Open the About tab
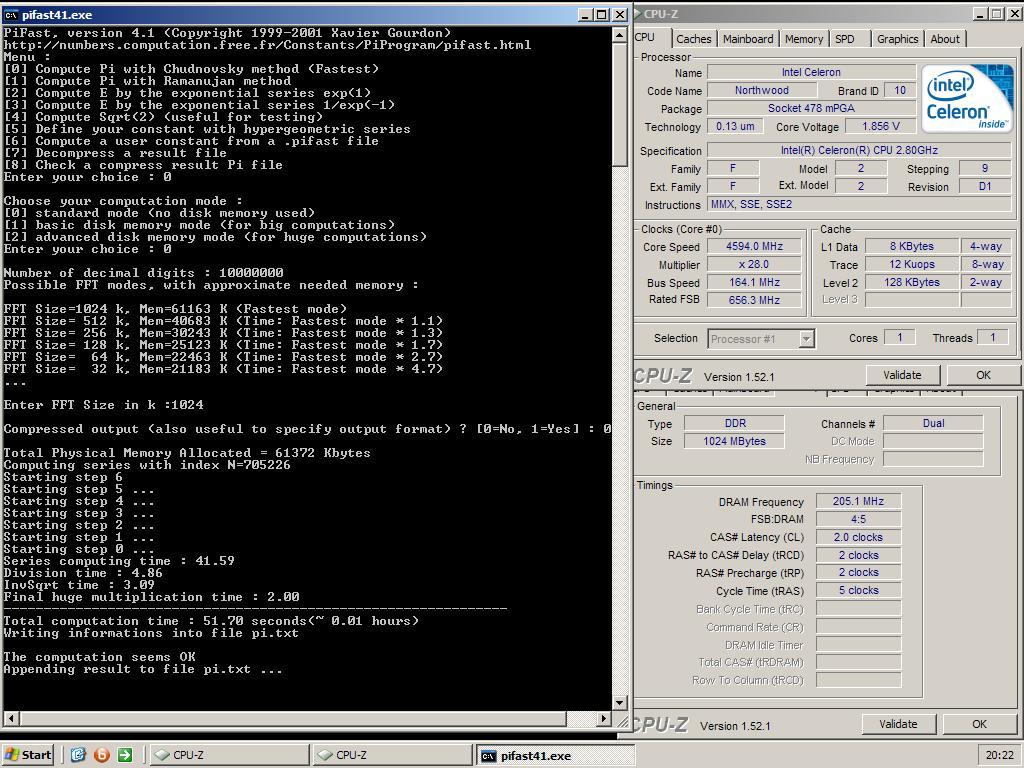The image size is (1024, 768). coord(945,39)
